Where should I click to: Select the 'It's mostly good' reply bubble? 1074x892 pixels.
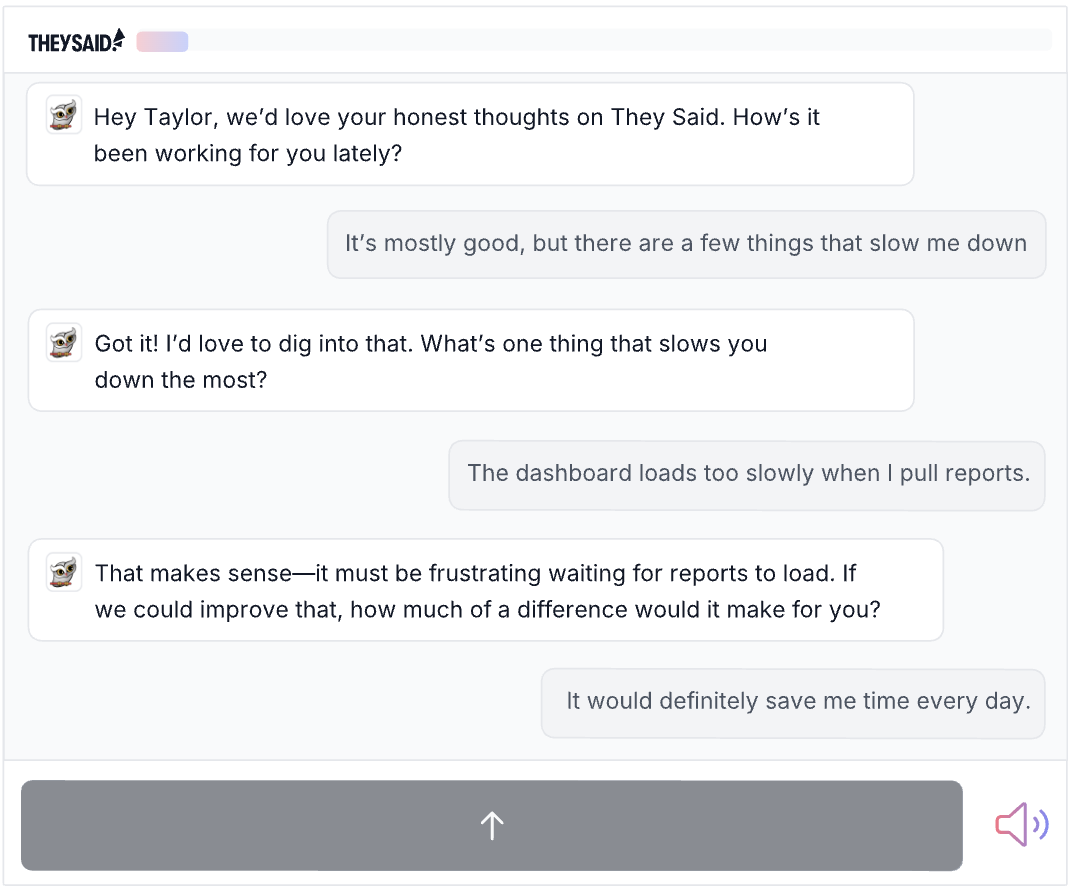(x=686, y=244)
